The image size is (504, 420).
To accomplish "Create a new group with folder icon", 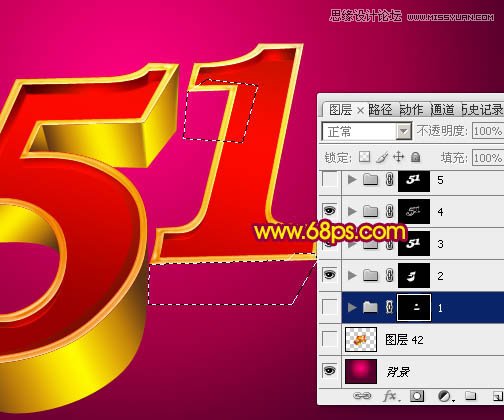I will pos(471,396).
